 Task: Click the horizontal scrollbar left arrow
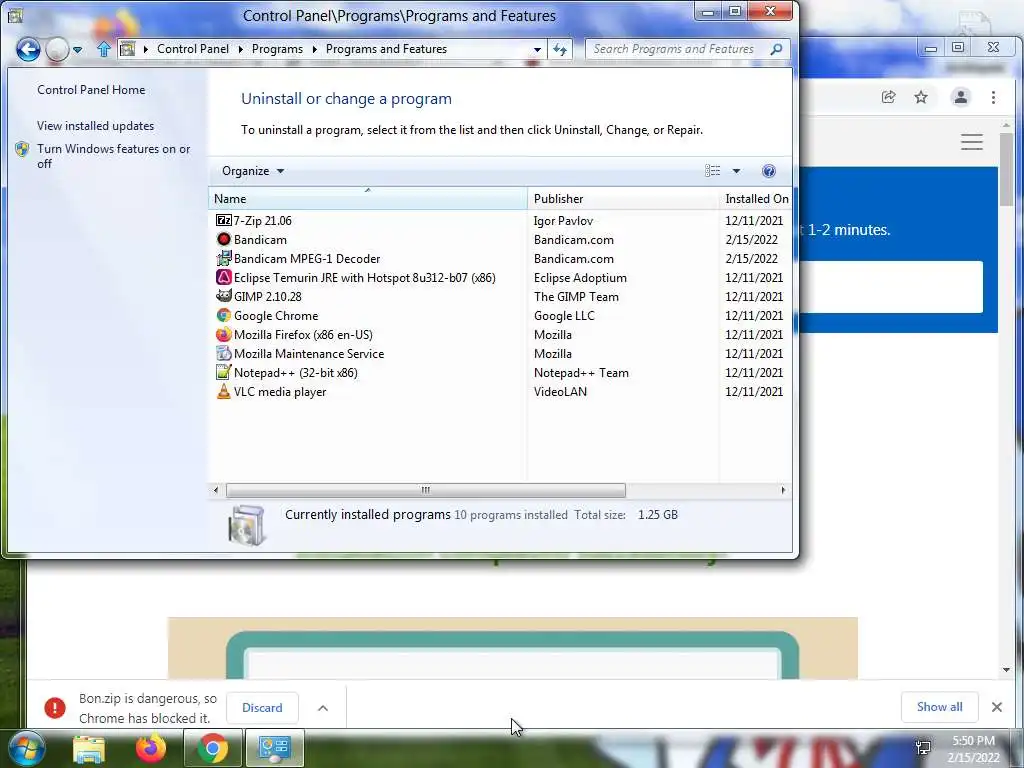pyautogui.click(x=216, y=490)
